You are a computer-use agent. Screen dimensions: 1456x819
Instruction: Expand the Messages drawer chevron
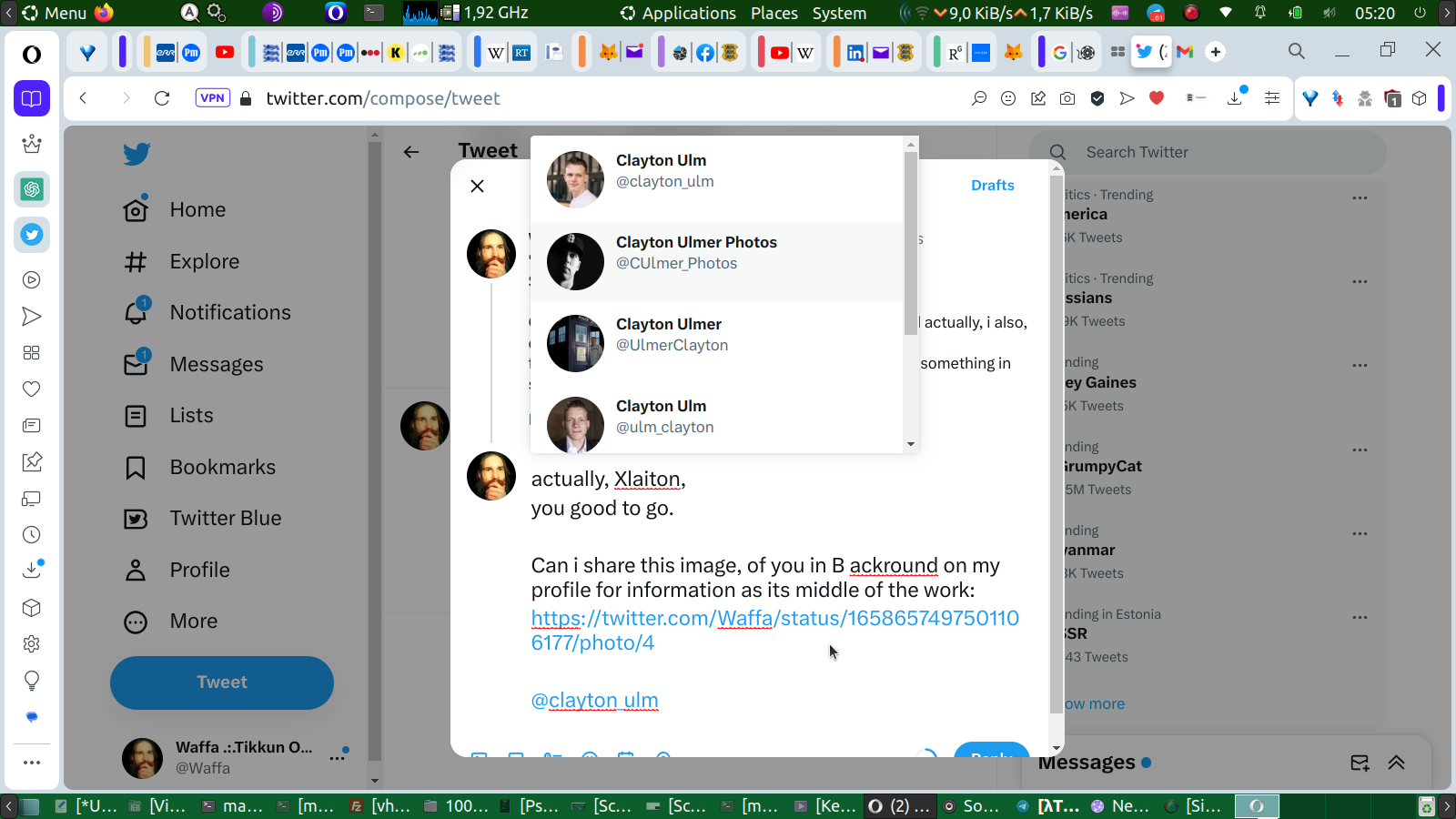click(x=1396, y=763)
